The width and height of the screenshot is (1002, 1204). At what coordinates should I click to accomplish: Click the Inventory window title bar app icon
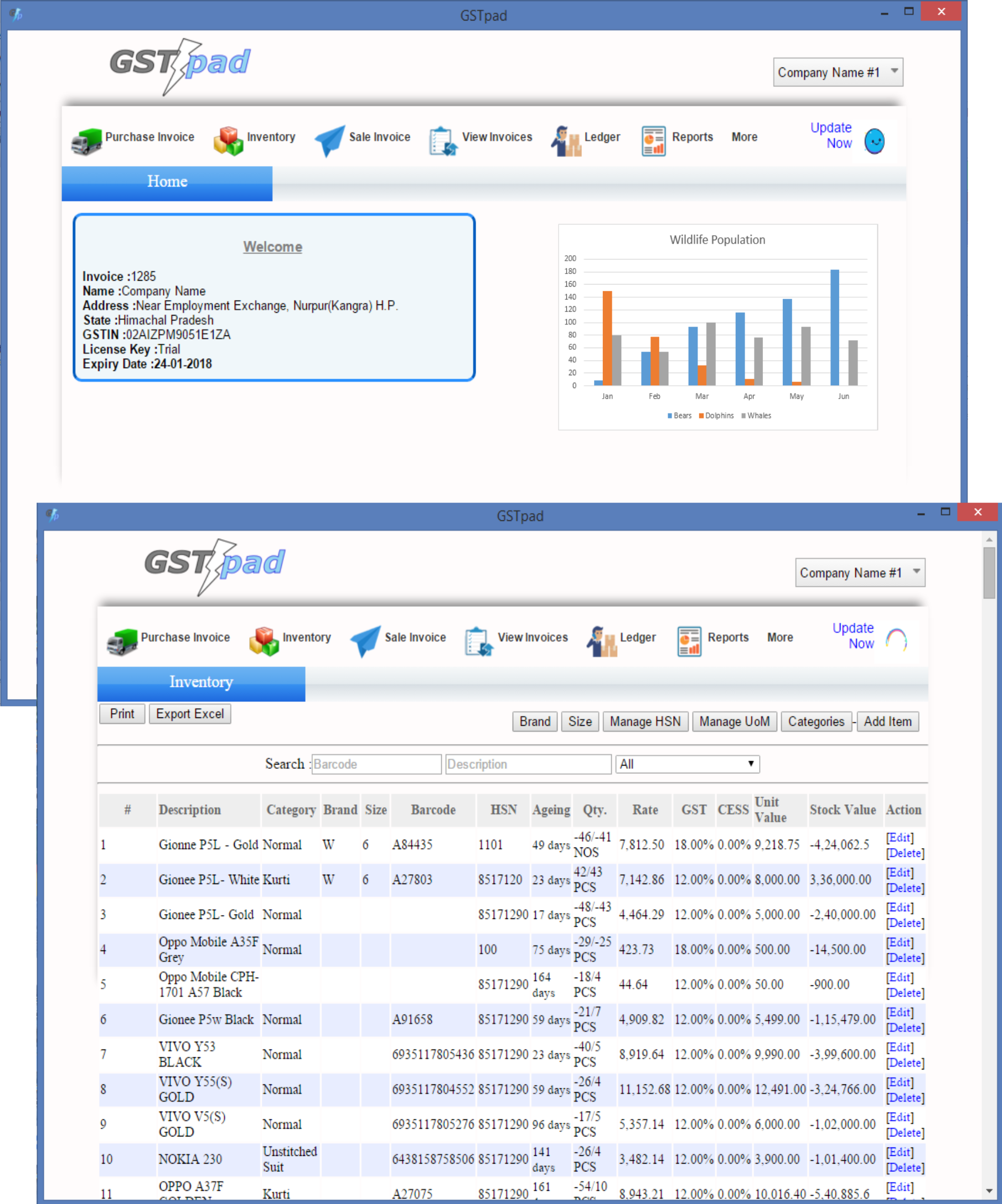click(x=52, y=515)
